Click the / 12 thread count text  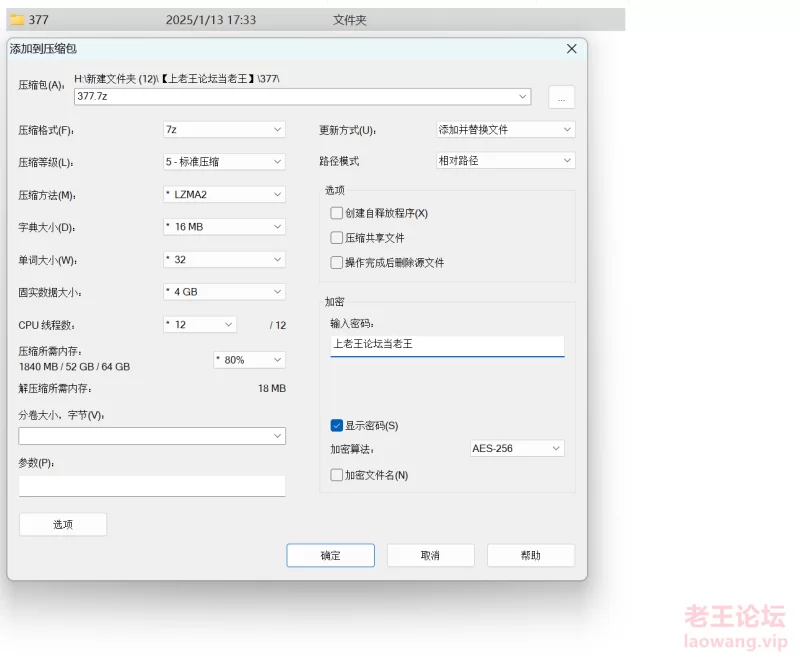tap(278, 325)
